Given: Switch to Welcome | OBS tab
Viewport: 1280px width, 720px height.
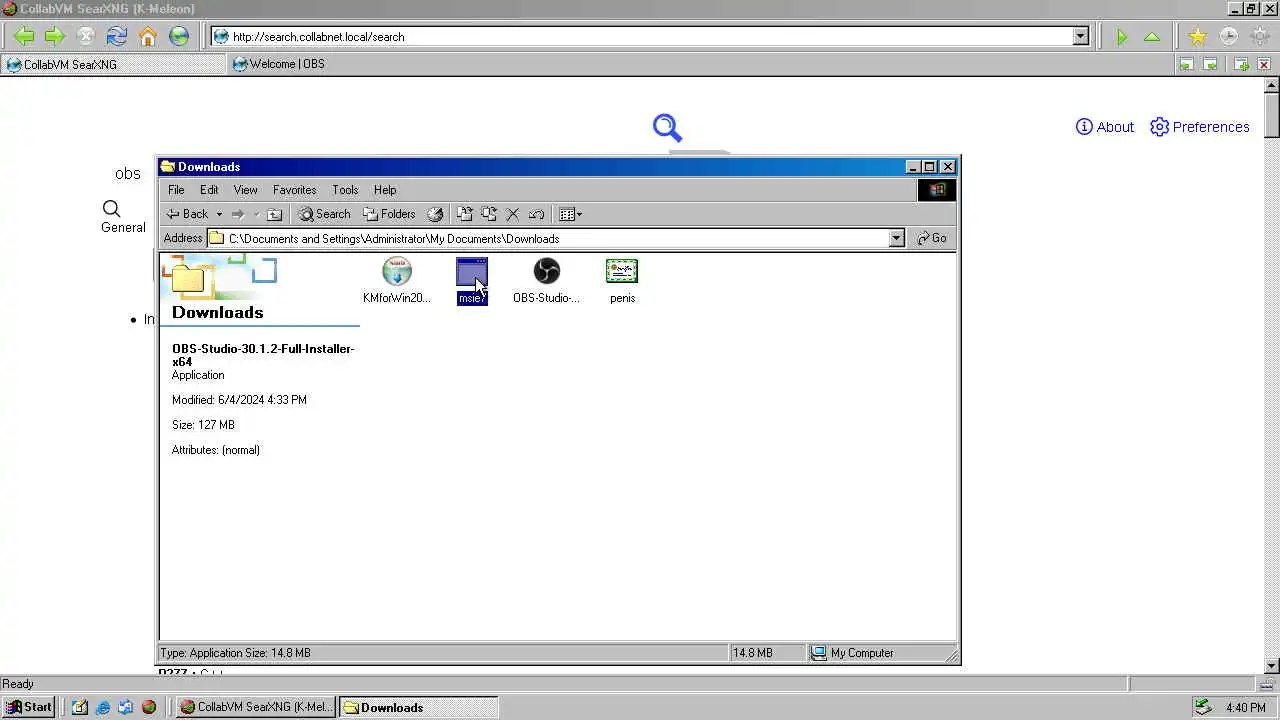Looking at the screenshot, I should coord(278,64).
